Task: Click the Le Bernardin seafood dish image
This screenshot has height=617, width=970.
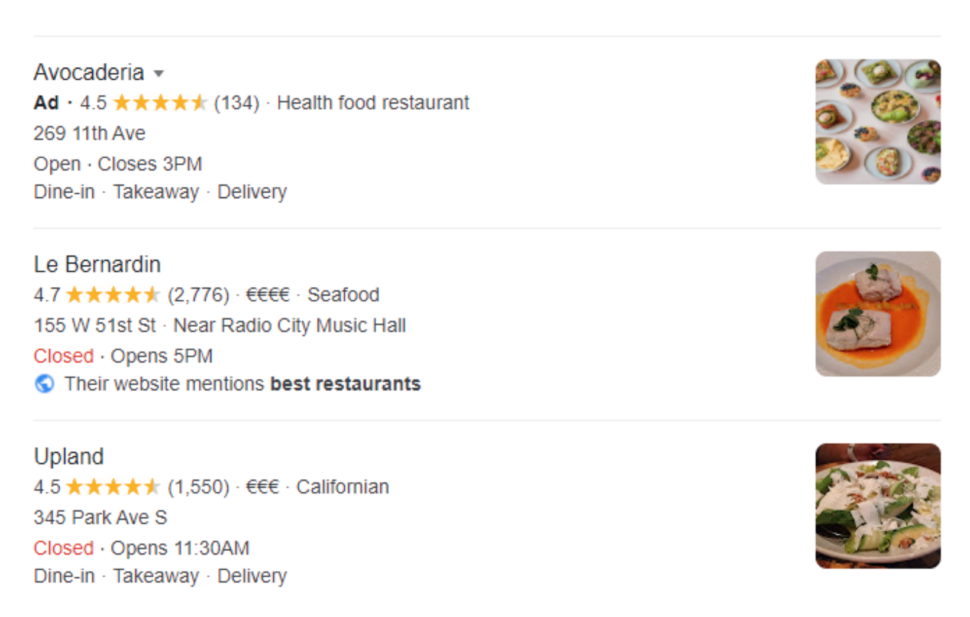Action: [878, 312]
